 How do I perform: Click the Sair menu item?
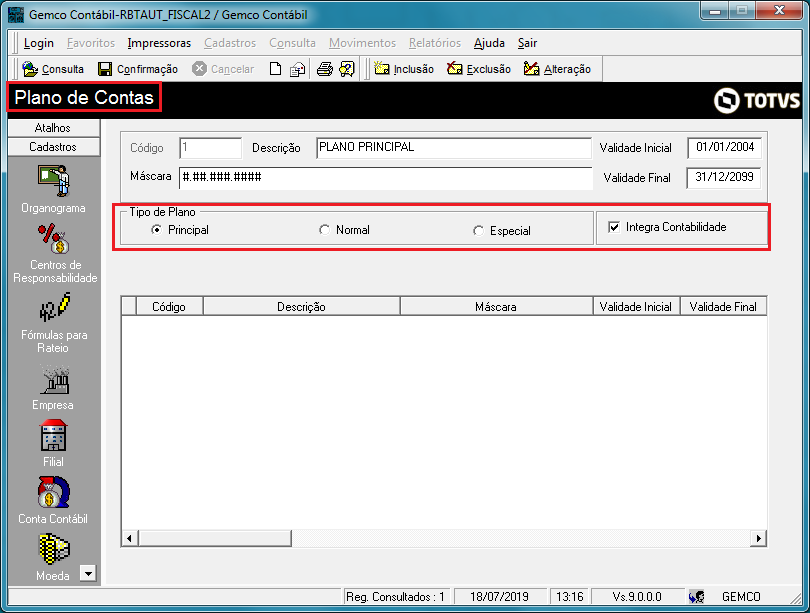tap(527, 43)
